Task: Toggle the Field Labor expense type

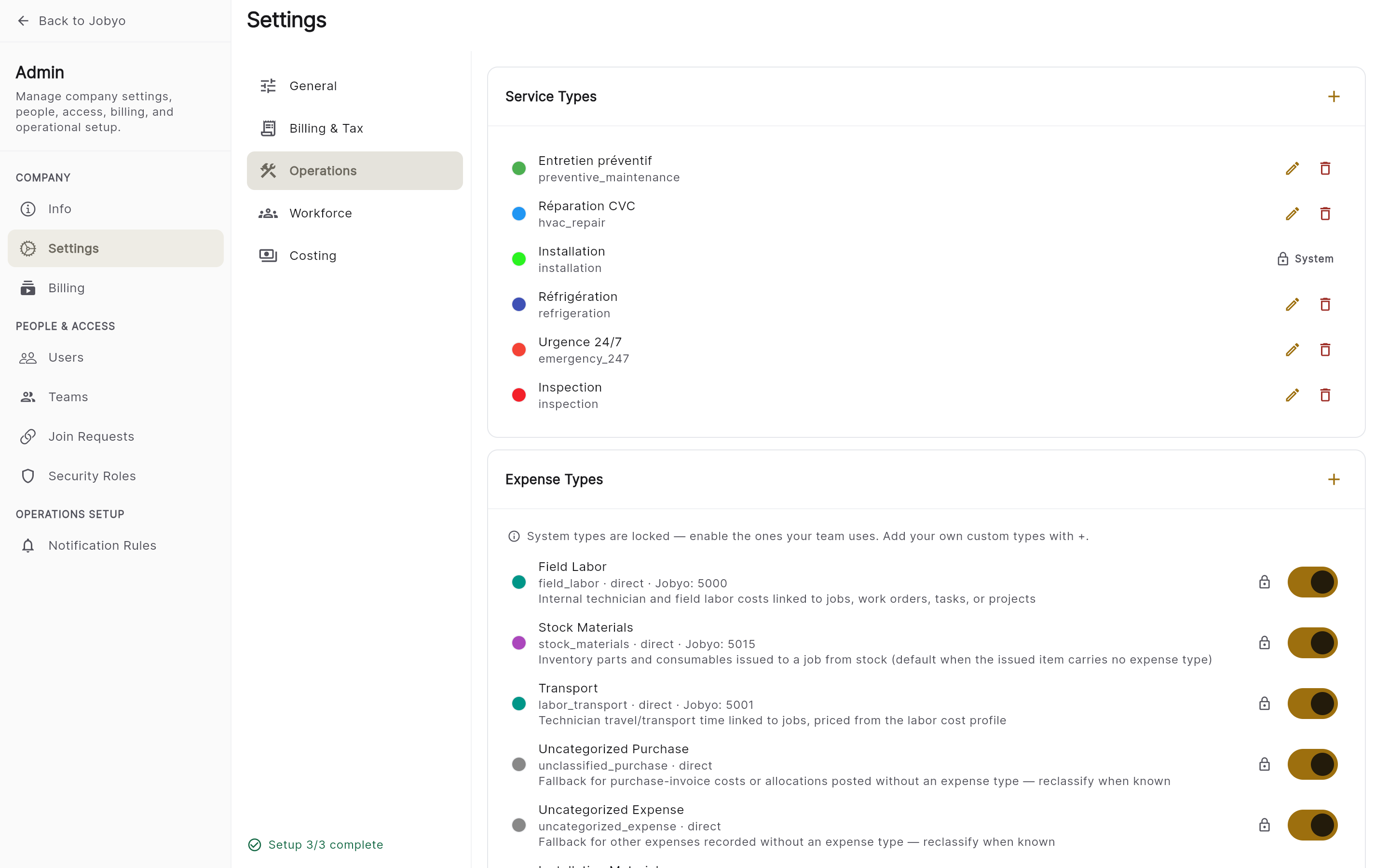Action: click(1312, 582)
